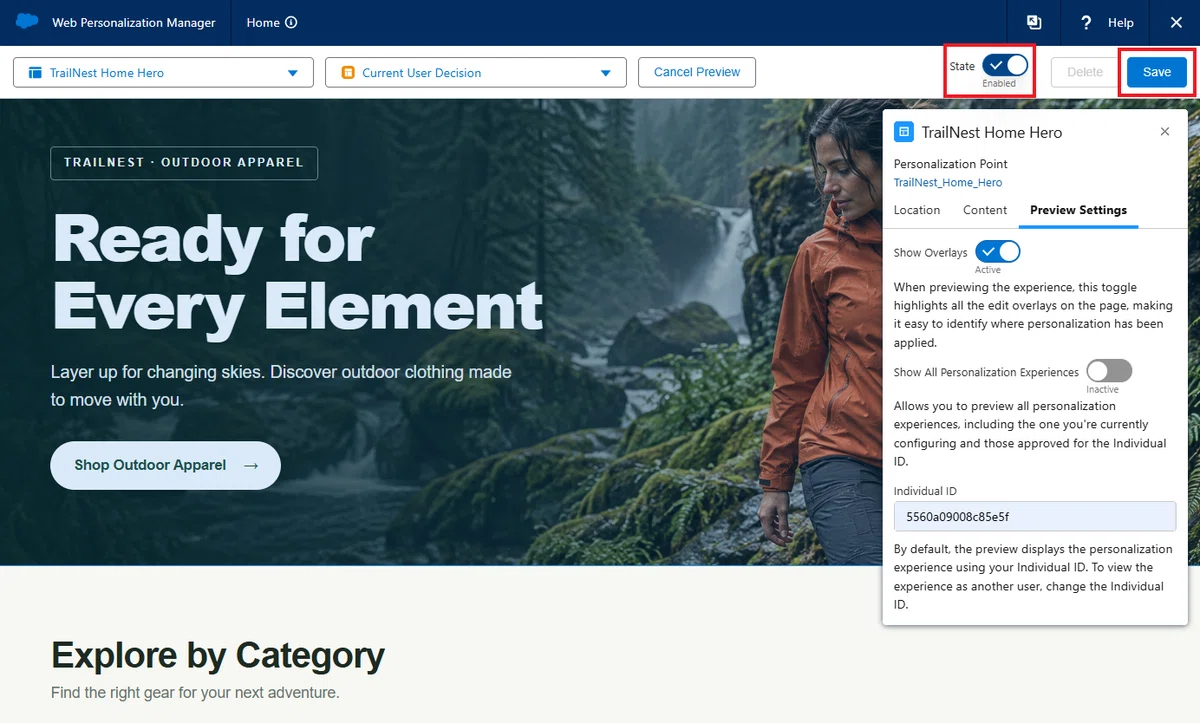Viewport: 1200px width, 723px height.
Task: Enable the Show All Personalization Experiences toggle
Action: (x=1109, y=371)
